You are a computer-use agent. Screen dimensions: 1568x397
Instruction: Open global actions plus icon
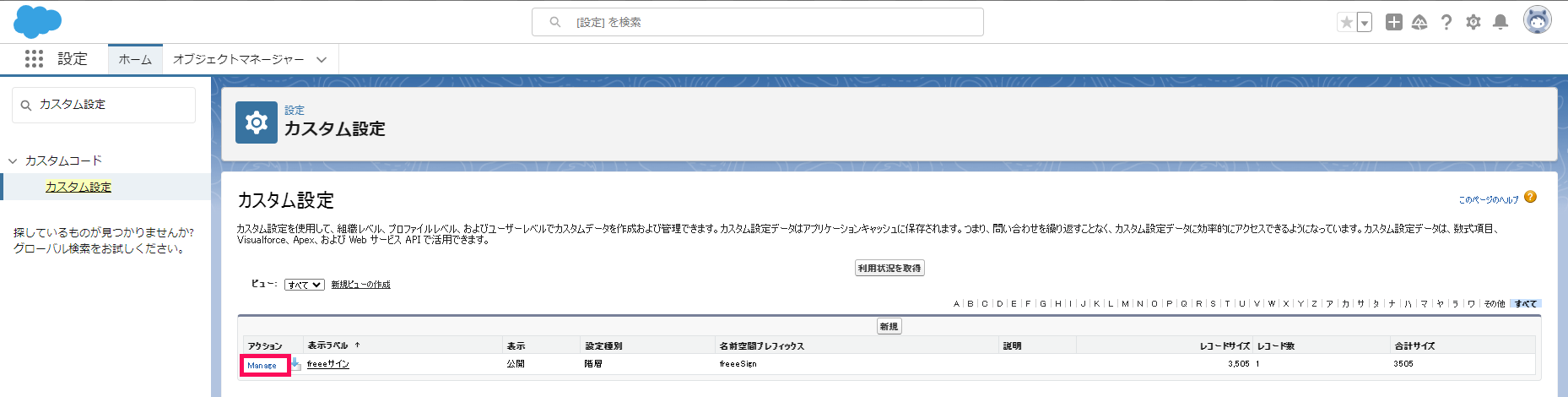(x=1394, y=23)
